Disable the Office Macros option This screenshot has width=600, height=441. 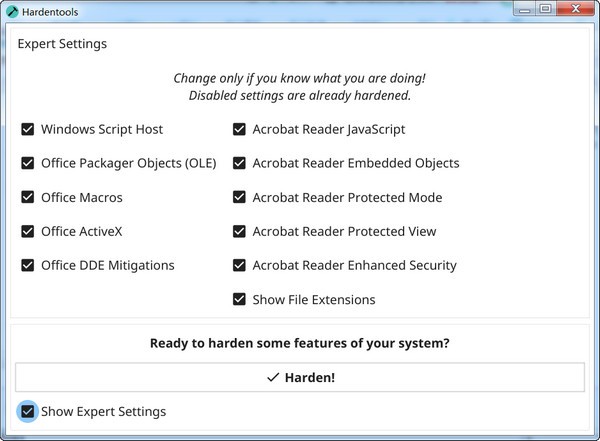(x=28, y=197)
